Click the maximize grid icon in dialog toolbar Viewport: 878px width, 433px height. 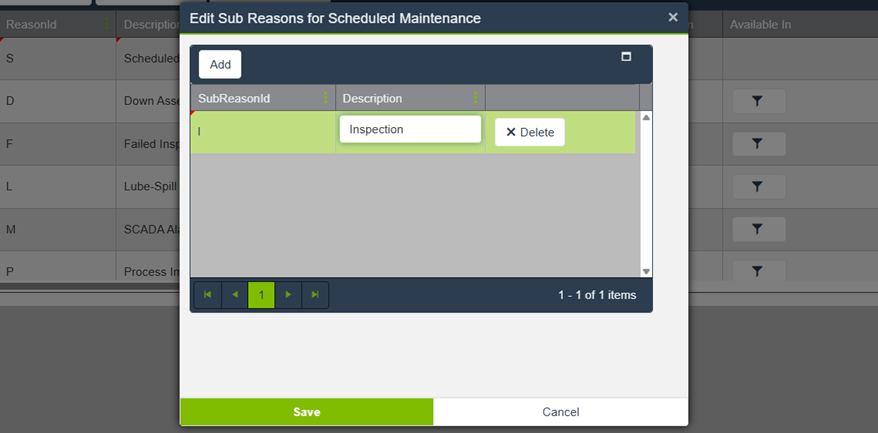(x=626, y=57)
